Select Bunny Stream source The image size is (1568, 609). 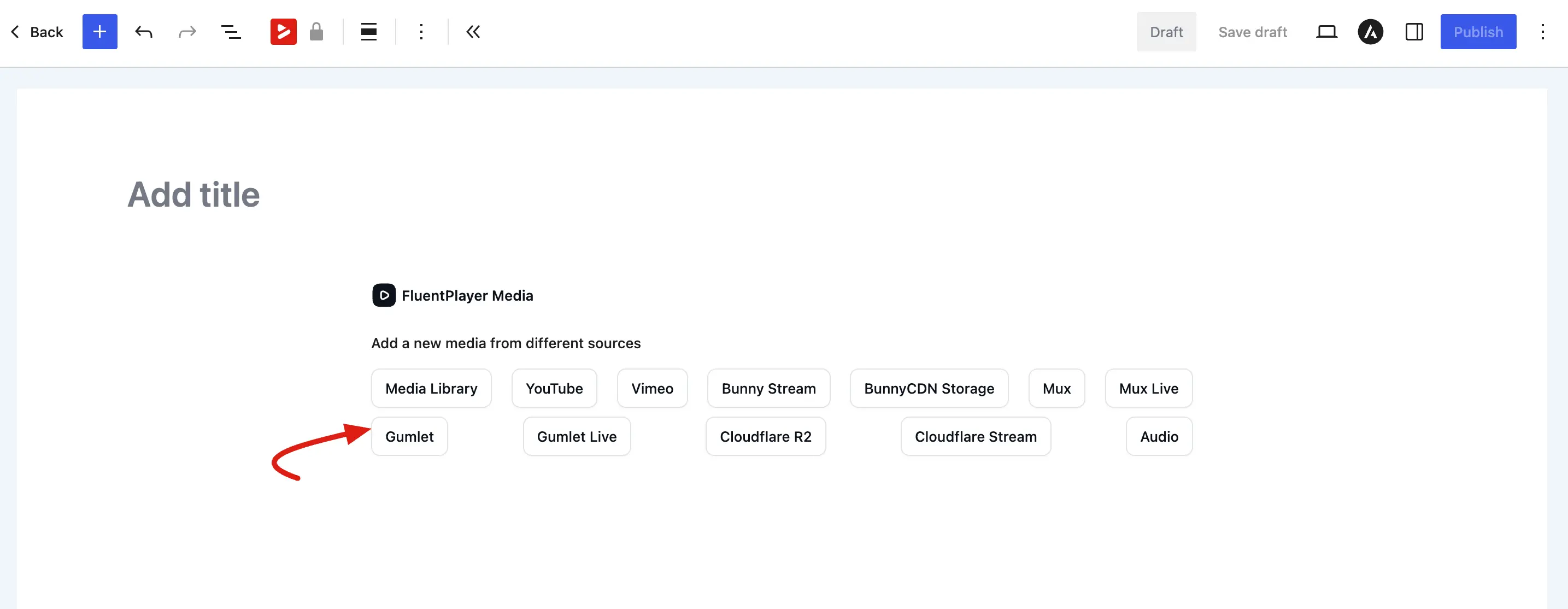769,388
